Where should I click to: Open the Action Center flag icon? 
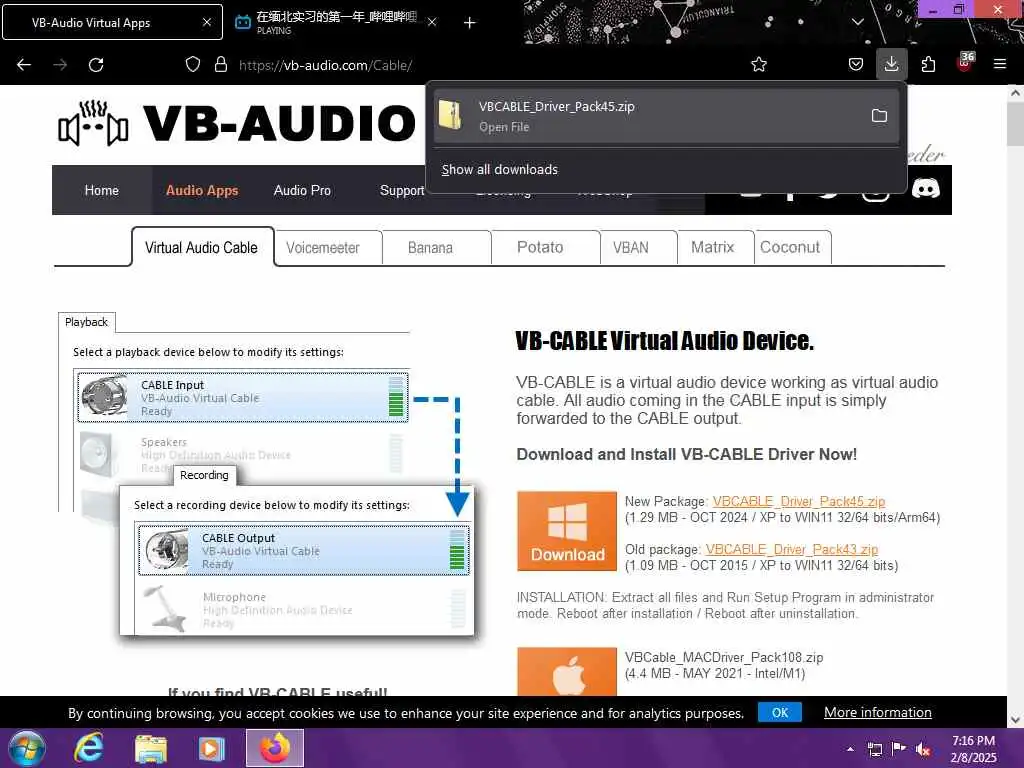click(899, 749)
